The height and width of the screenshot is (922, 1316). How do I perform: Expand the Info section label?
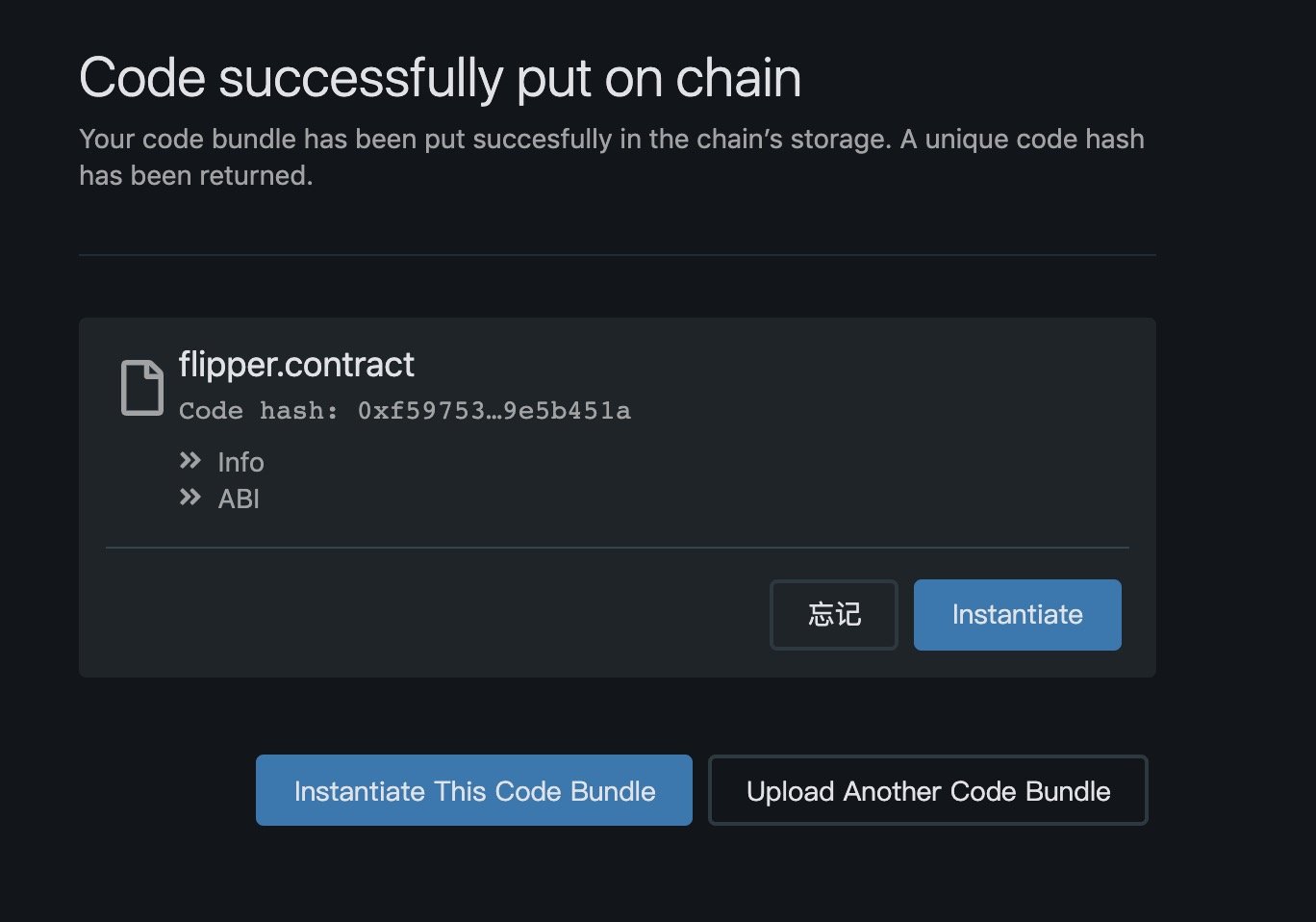240,463
